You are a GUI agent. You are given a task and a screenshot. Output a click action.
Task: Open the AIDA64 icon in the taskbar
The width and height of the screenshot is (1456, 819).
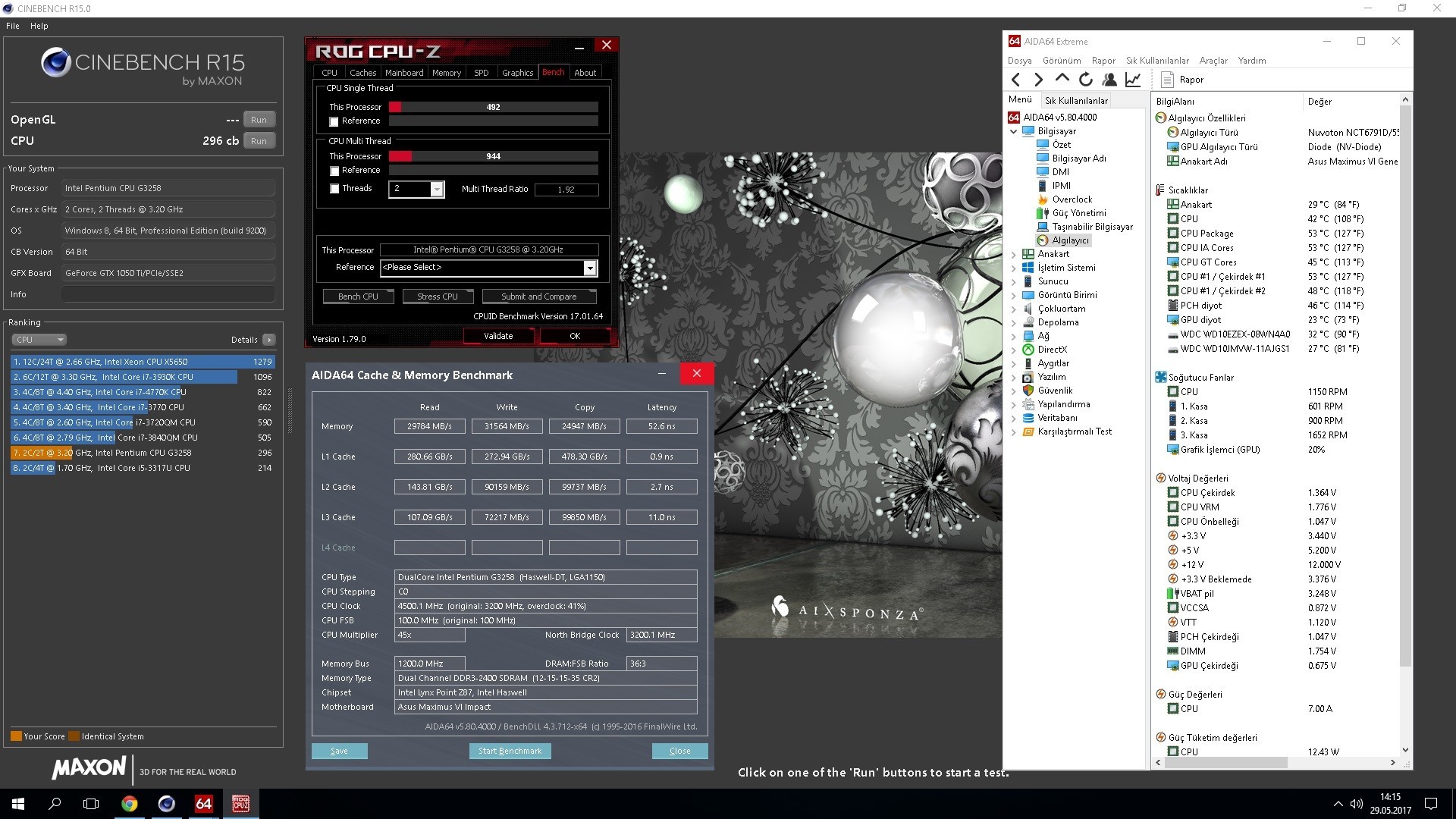[204, 804]
